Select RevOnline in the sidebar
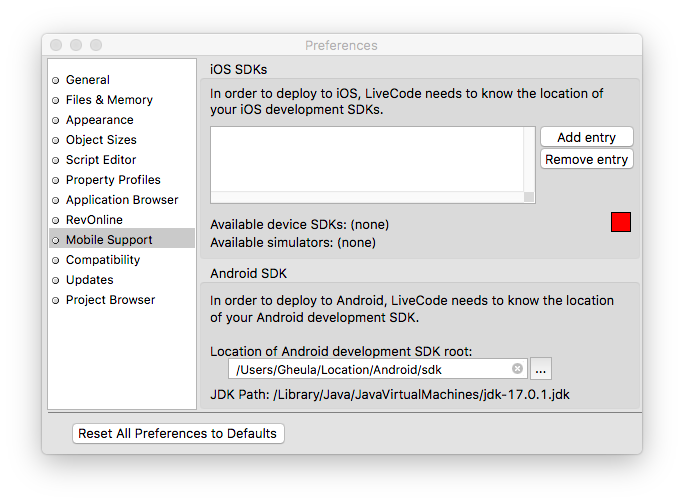684x504 pixels. coord(94,220)
